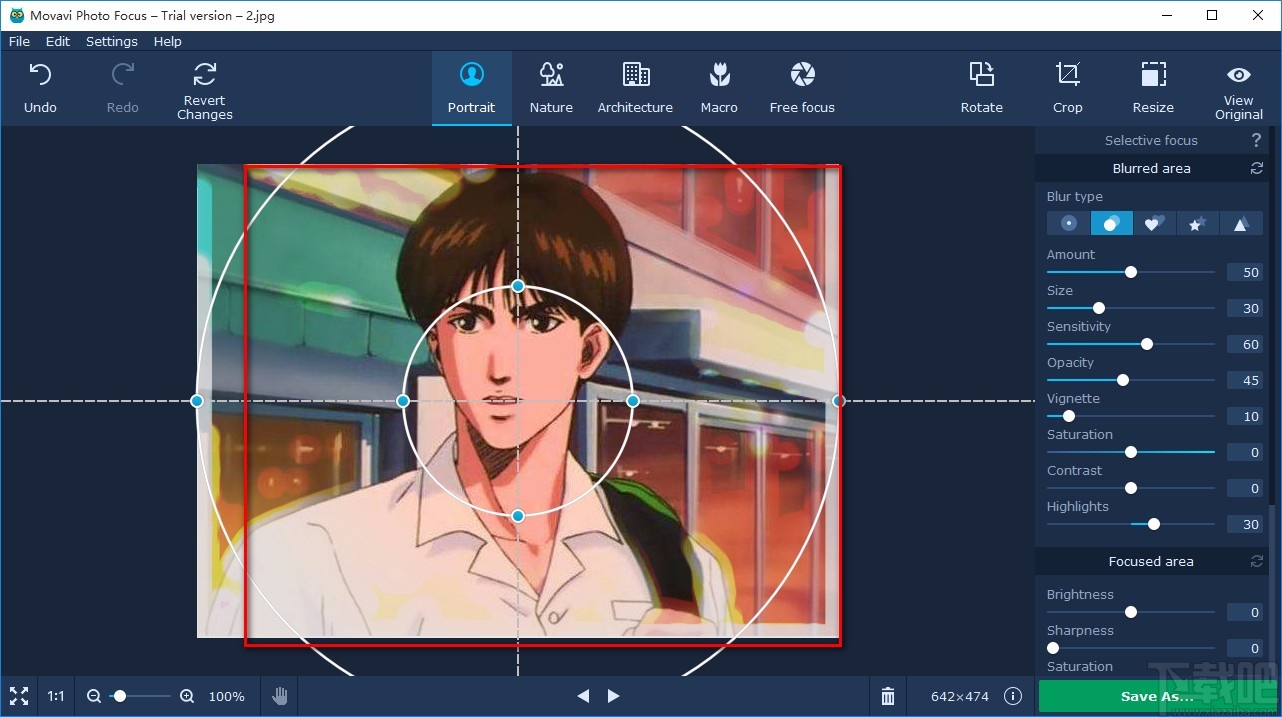Image resolution: width=1282 pixels, height=717 pixels.
Task: Click the fullscreen expand icon
Action: [x=18, y=696]
